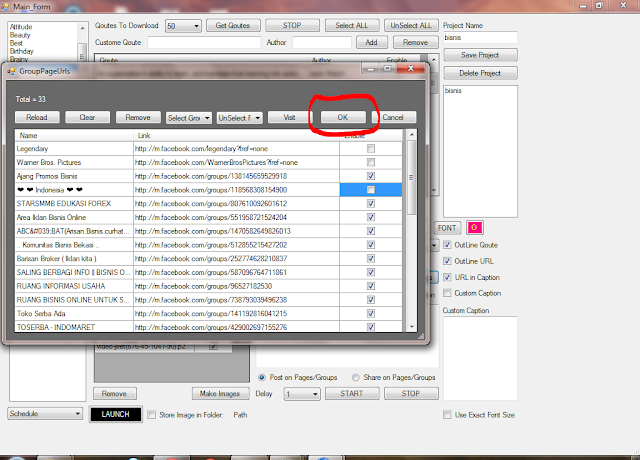Click the Delete Project button

tap(480, 73)
